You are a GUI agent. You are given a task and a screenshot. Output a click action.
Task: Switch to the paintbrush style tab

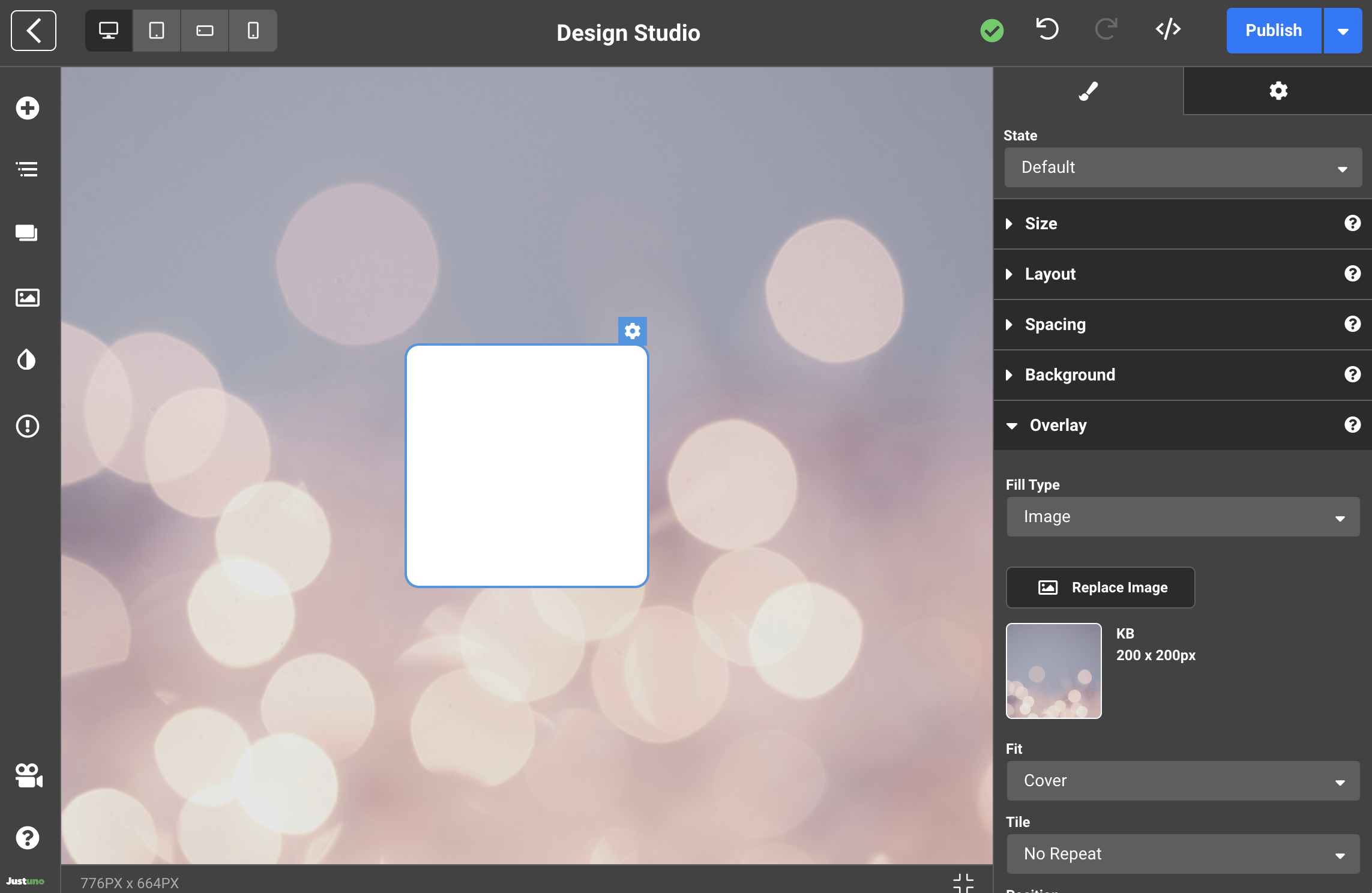point(1088,91)
